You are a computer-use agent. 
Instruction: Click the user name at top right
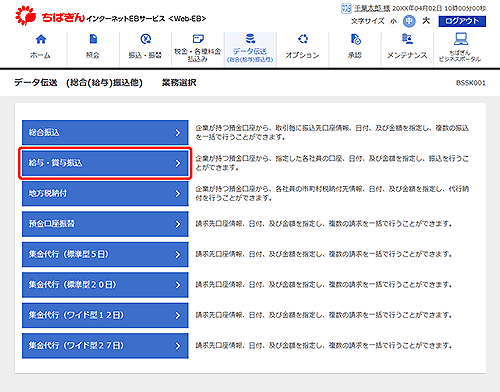[x=372, y=8]
